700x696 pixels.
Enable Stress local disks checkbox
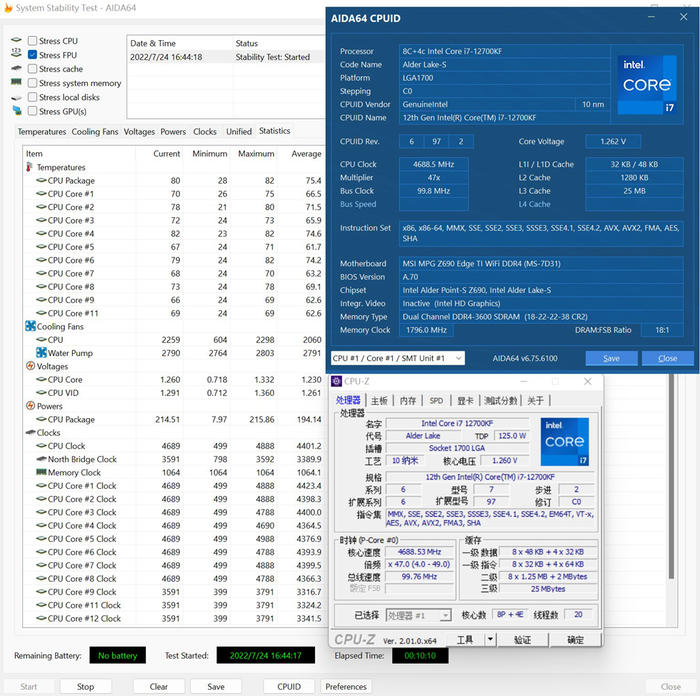32,97
